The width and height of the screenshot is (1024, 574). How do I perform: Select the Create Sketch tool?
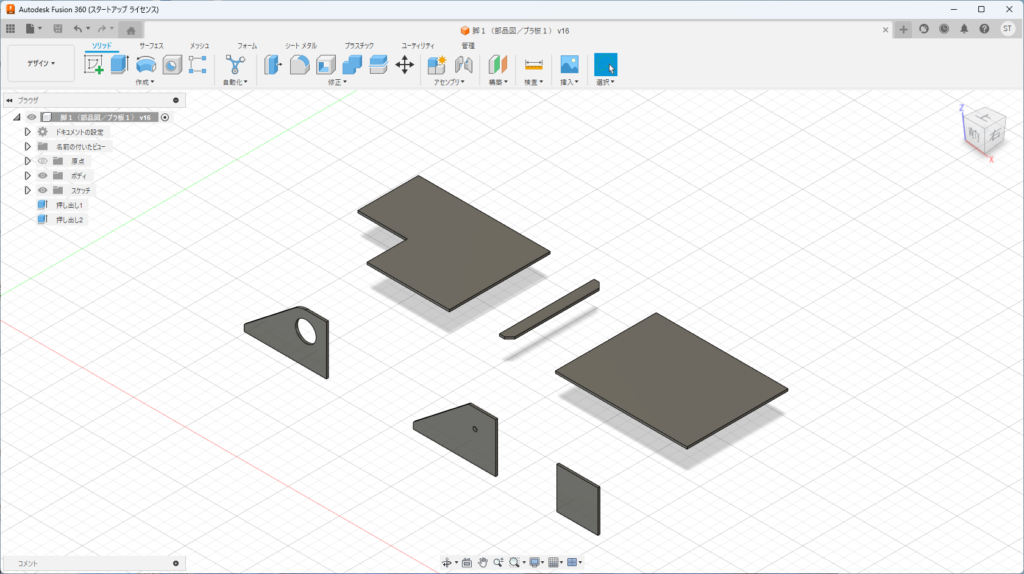[x=93, y=65]
